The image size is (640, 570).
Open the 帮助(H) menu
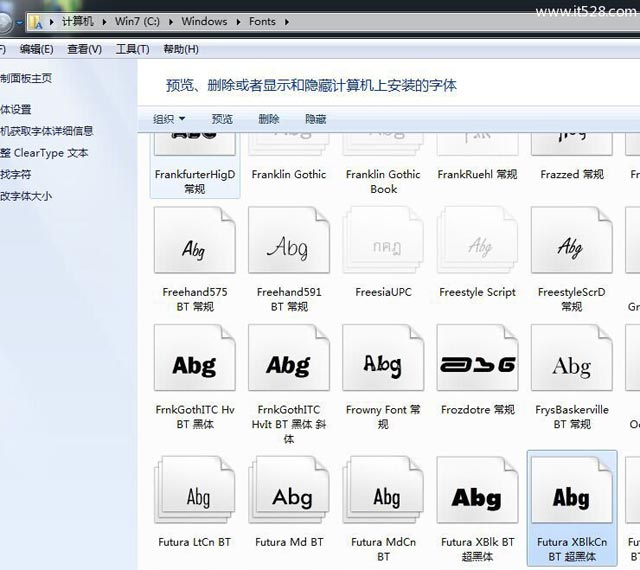(181, 49)
